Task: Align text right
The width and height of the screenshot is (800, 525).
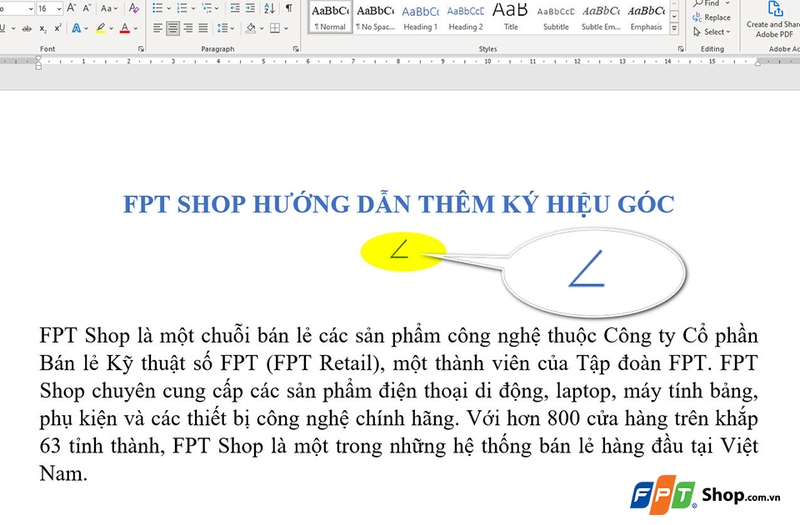Action: pyautogui.click(x=188, y=28)
